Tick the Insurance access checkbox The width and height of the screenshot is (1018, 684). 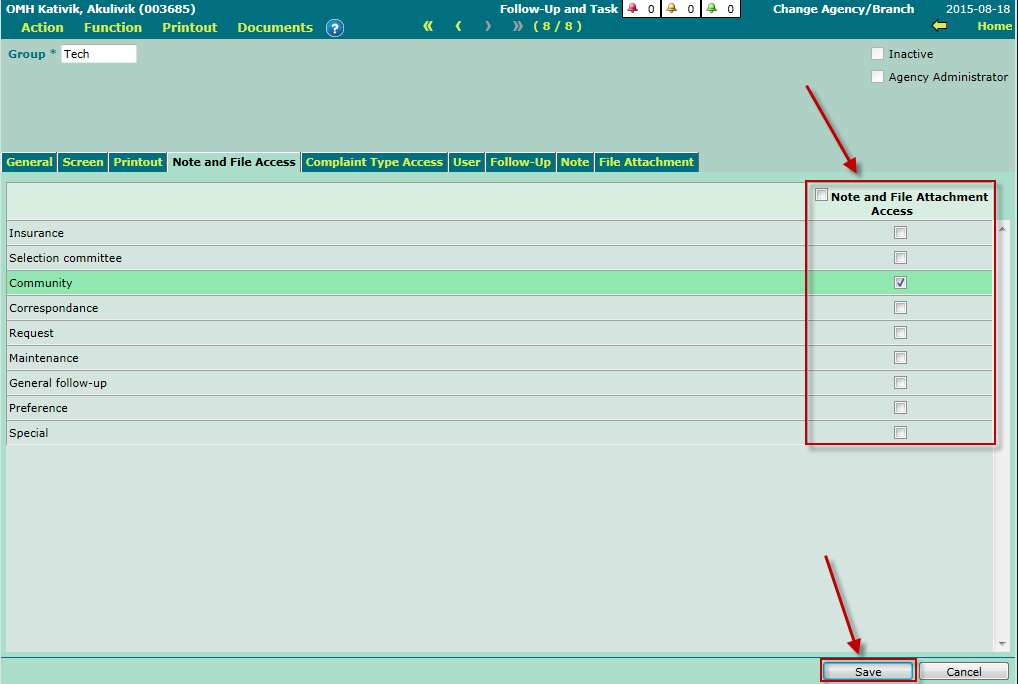pos(900,233)
